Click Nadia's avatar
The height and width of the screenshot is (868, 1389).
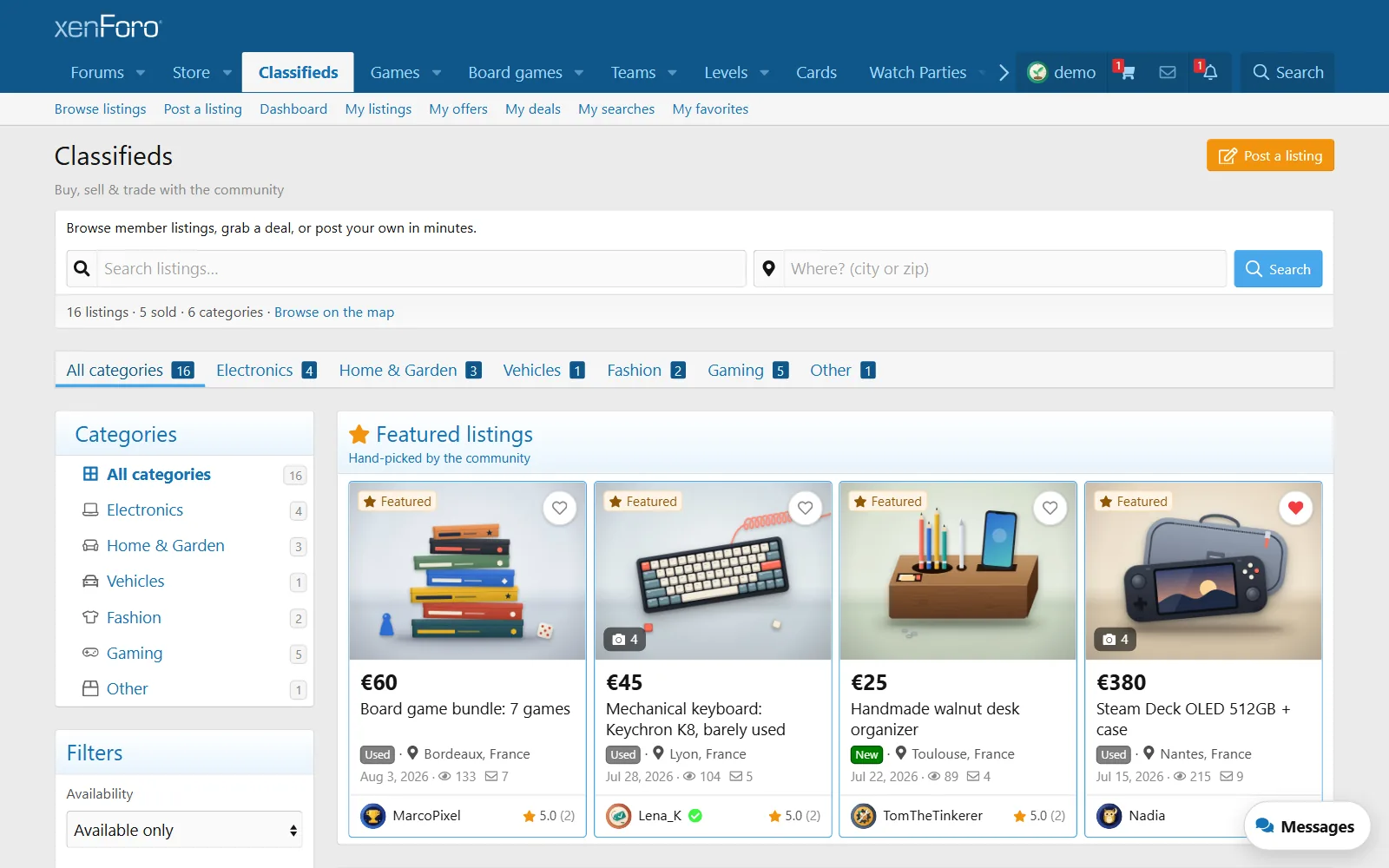1109,816
